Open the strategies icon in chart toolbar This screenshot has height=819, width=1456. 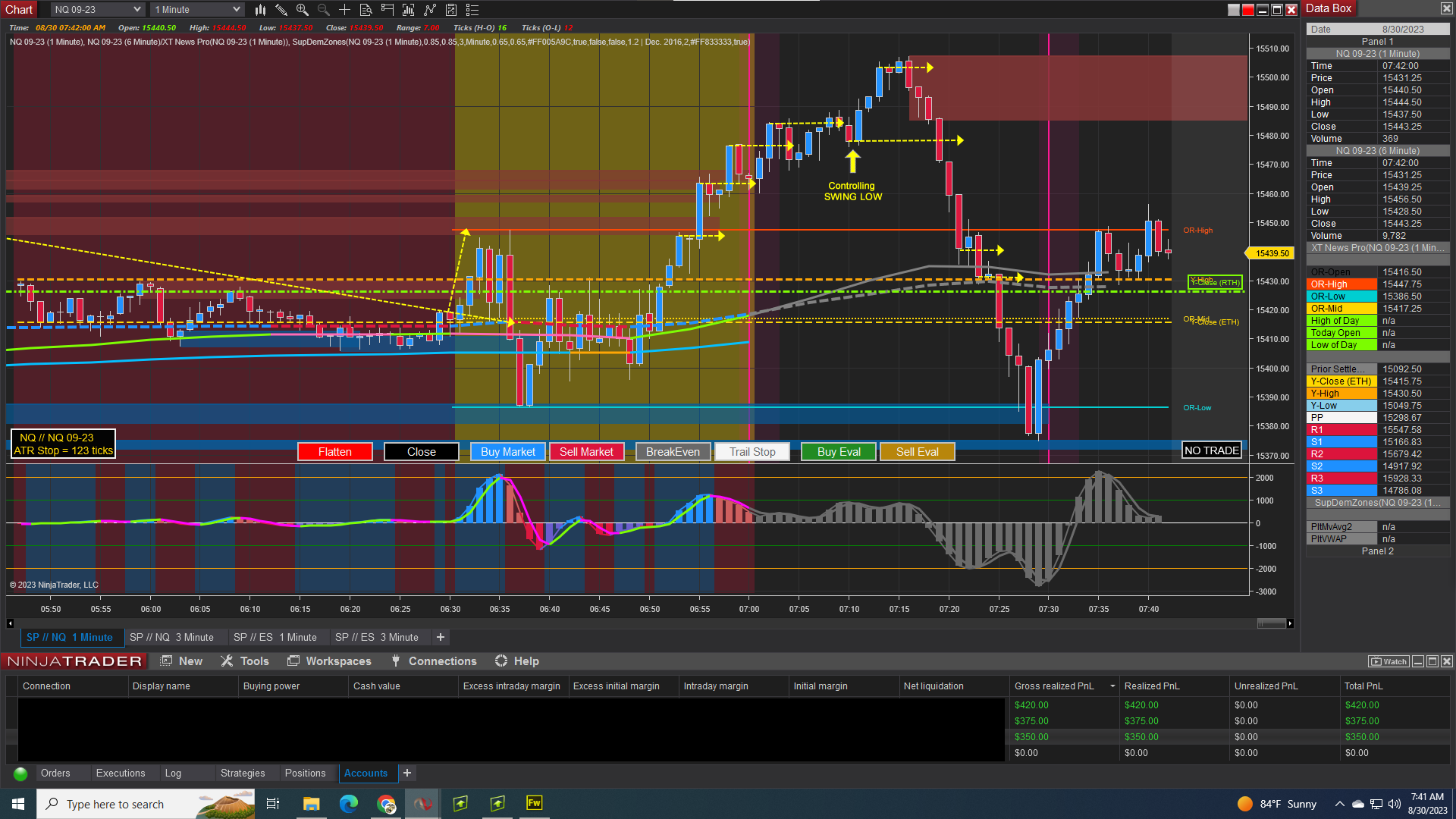point(451,10)
